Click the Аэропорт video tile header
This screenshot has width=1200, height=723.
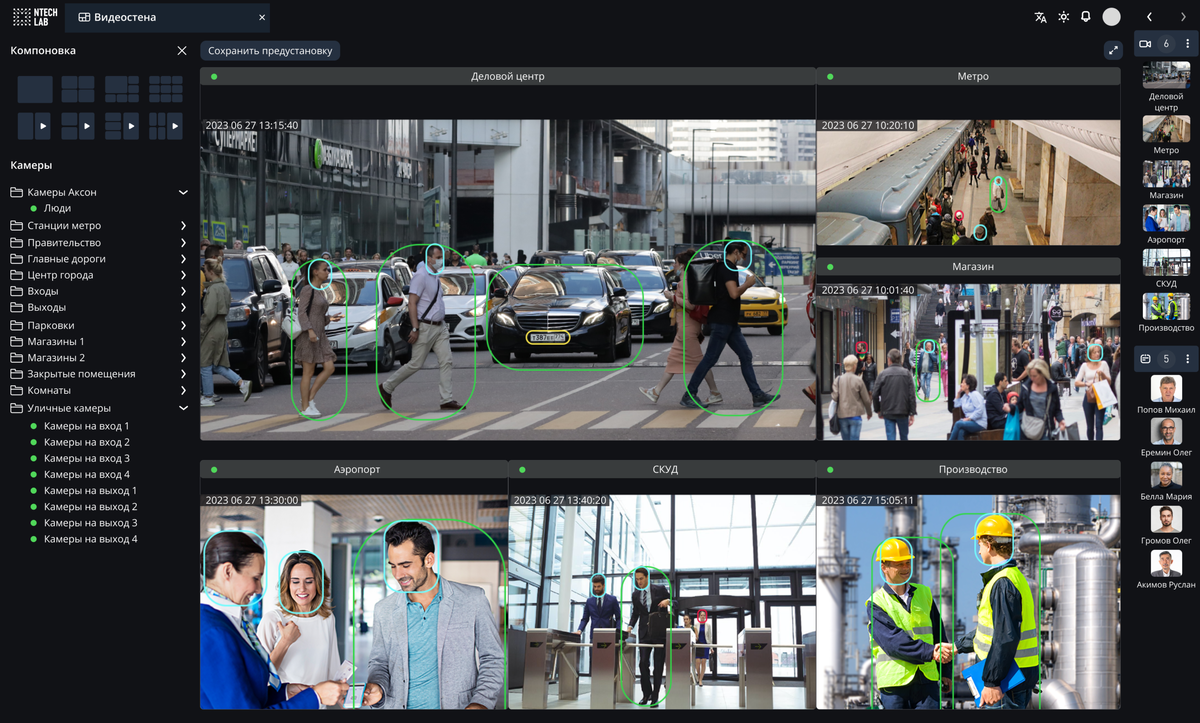pyautogui.click(x=354, y=469)
